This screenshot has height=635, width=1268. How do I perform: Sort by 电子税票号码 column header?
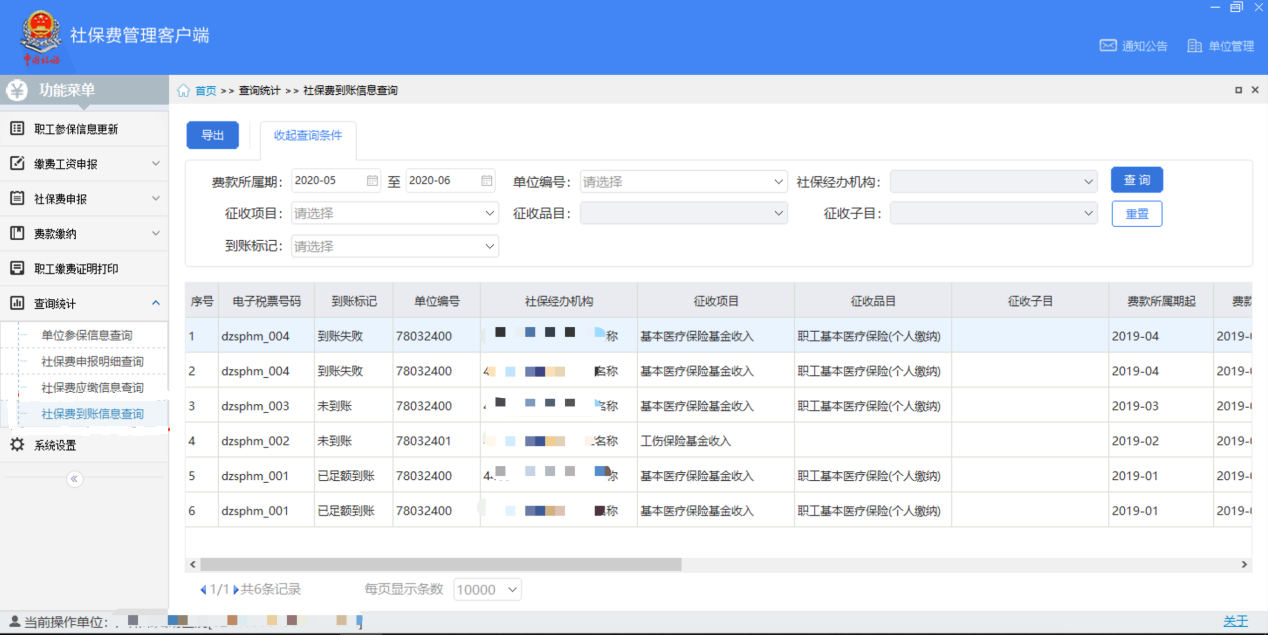click(266, 301)
